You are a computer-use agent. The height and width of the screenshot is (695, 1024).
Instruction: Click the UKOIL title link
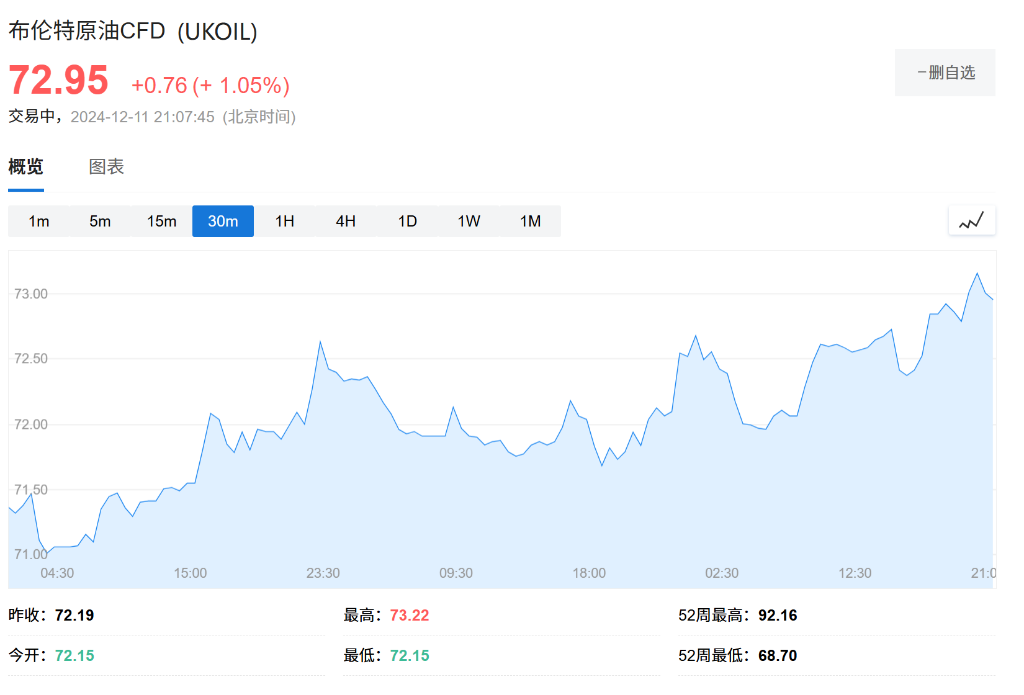tap(132, 31)
